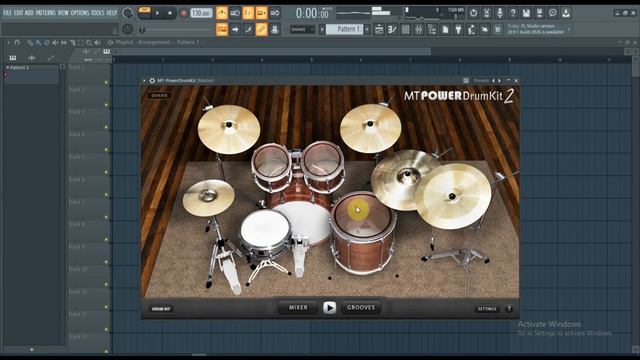This screenshot has width=640, height=360.
Task: Open the MT PowerDrumKit window arrow menu
Action: pyautogui.click(x=144, y=81)
